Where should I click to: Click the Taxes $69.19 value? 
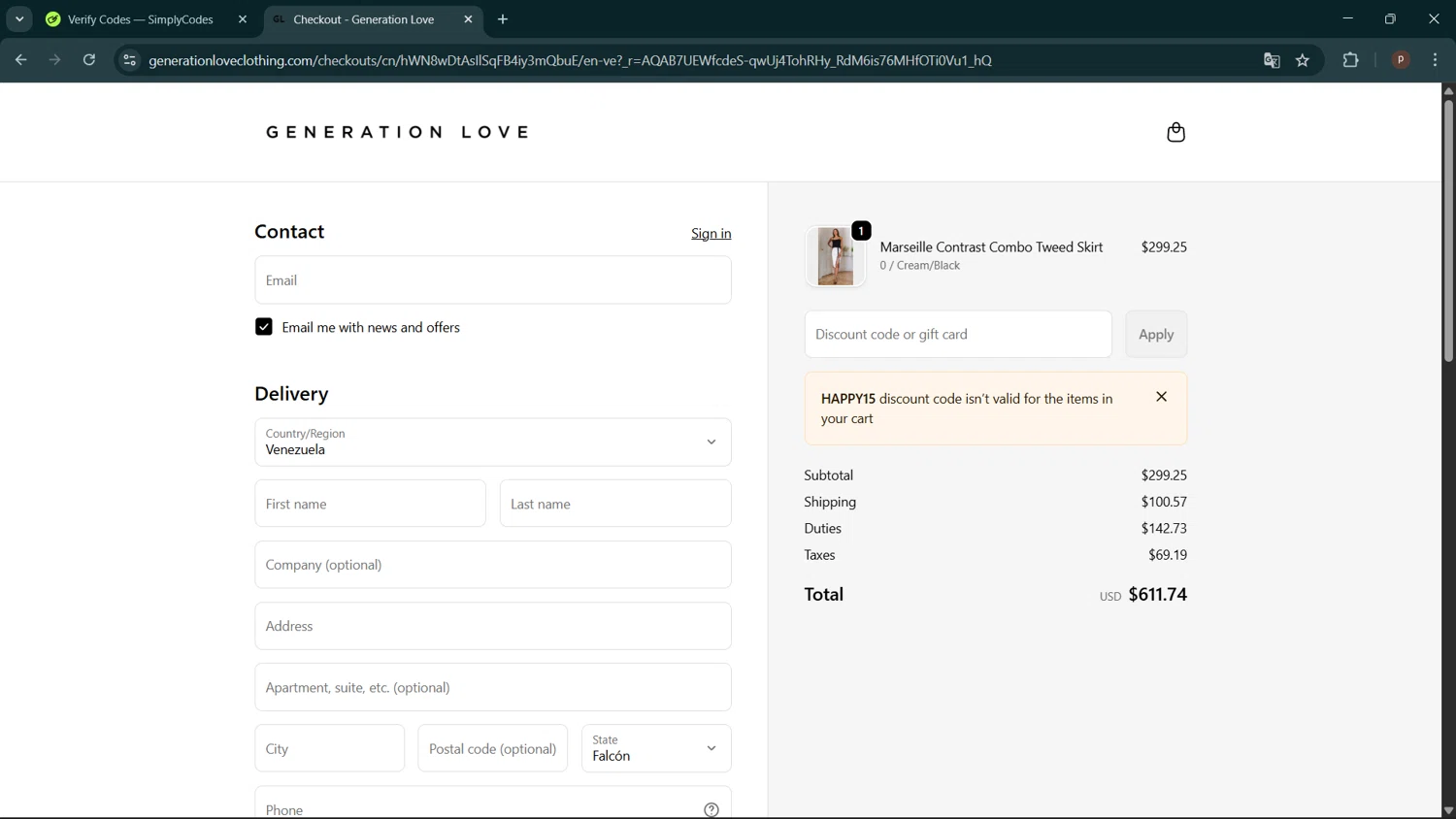click(x=1168, y=555)
